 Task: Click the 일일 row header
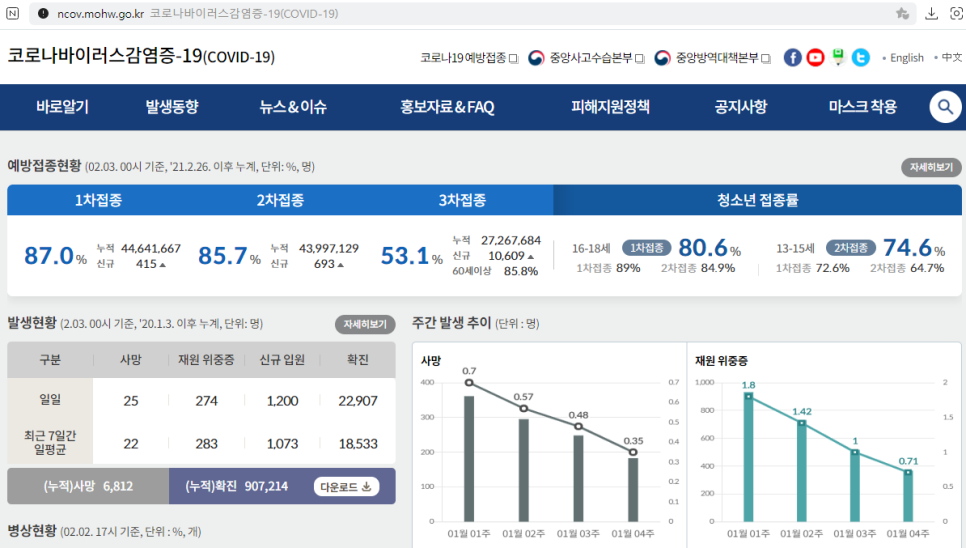point(50,400)
